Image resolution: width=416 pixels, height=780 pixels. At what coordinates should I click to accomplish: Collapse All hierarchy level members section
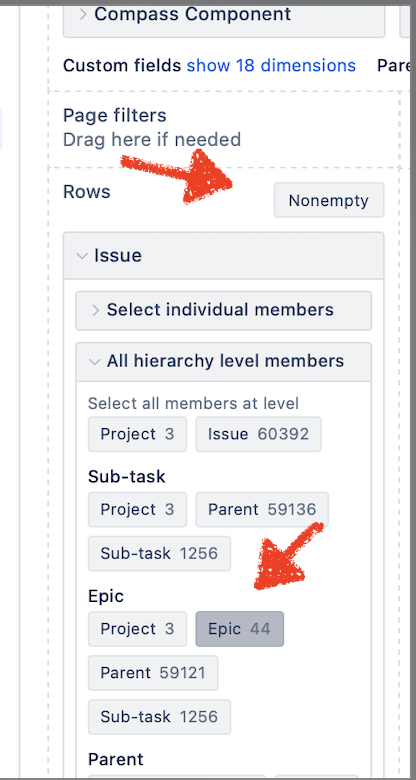[223, 362]
